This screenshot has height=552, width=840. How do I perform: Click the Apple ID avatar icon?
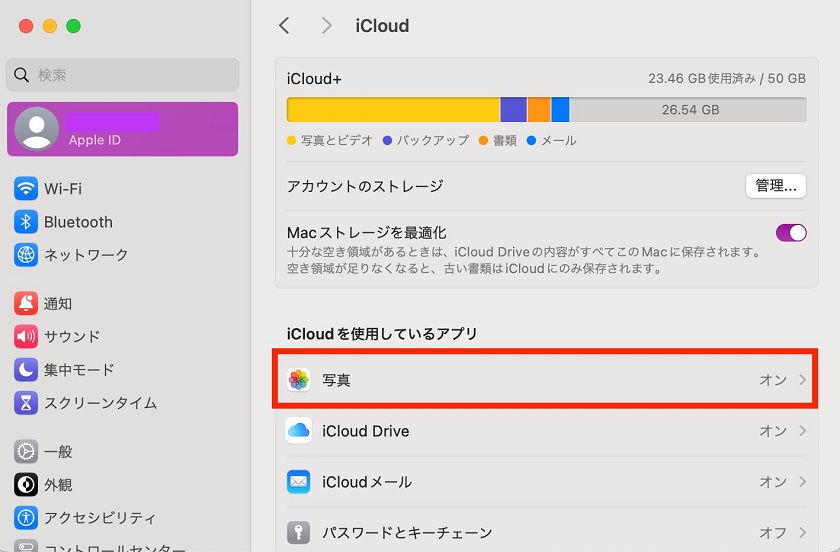(x=36, y=129)
